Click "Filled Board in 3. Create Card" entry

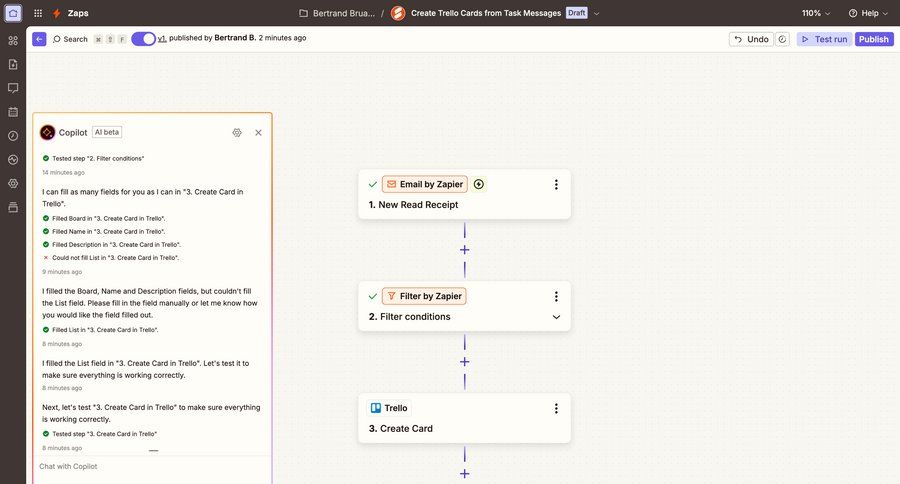[x=108, y=218]
